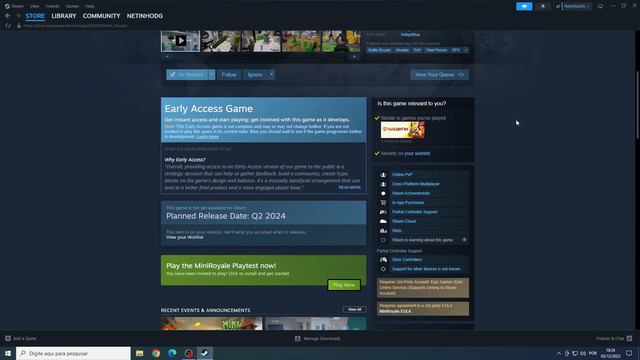Open the wishlist options dropdown arrow

(212, 75)
